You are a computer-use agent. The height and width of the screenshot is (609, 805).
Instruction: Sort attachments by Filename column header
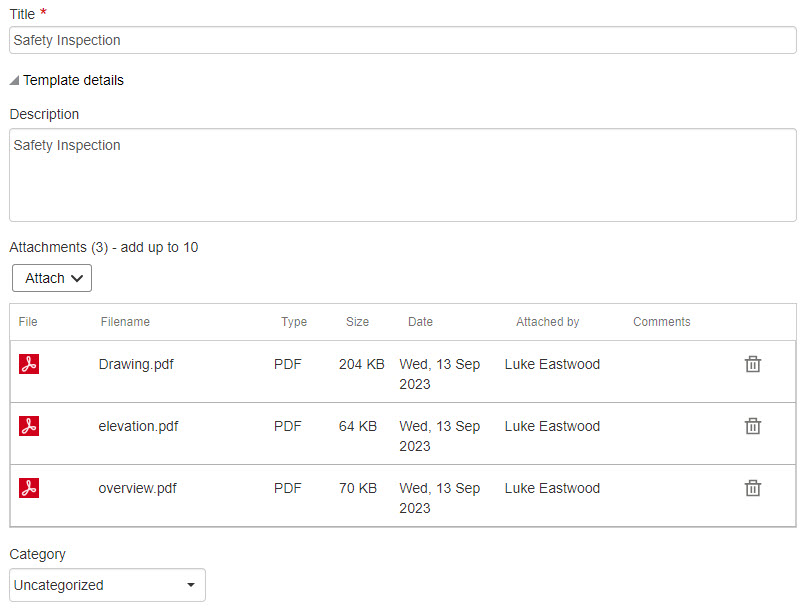[x=125, y=322]
